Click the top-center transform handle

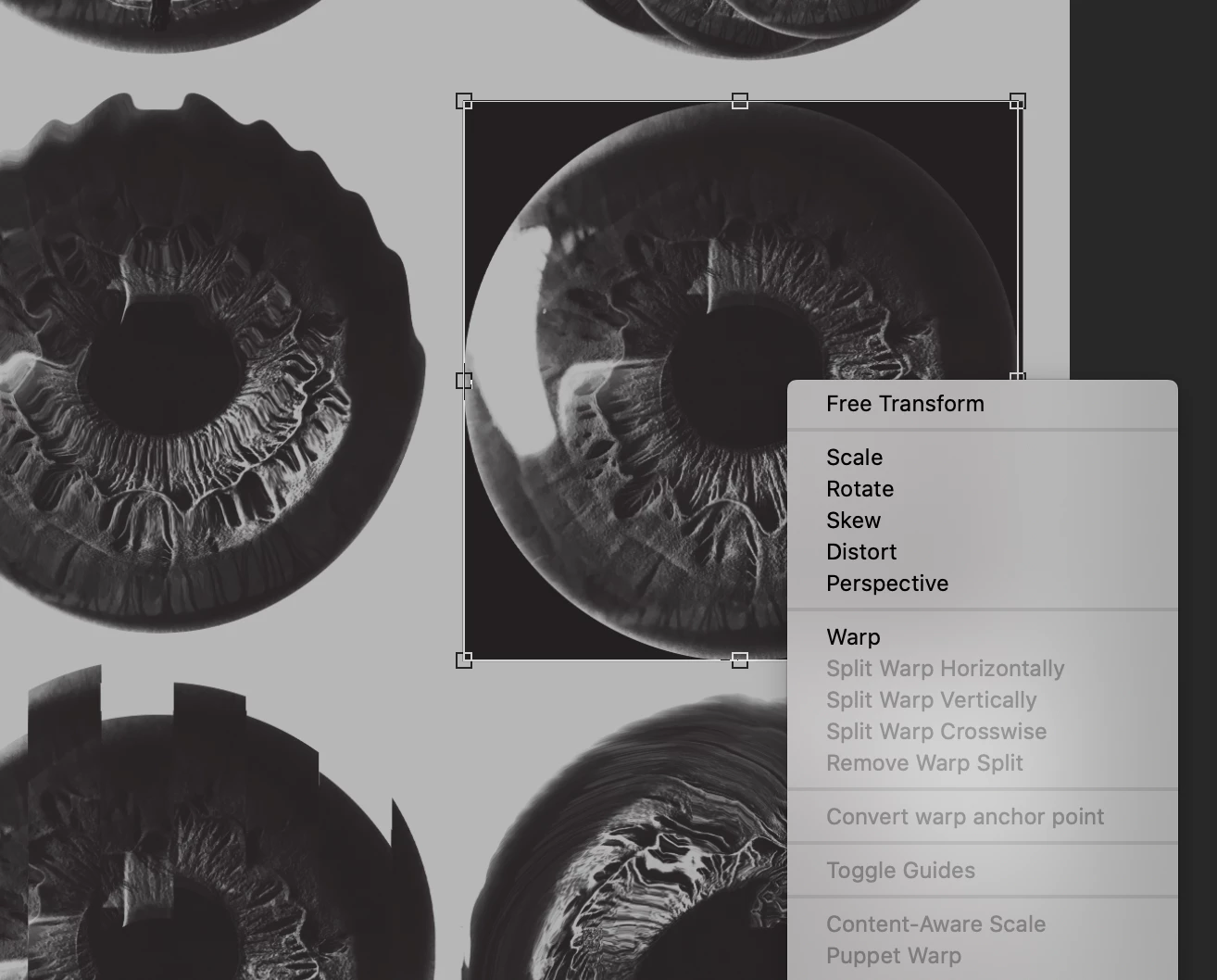click(740, 101)
